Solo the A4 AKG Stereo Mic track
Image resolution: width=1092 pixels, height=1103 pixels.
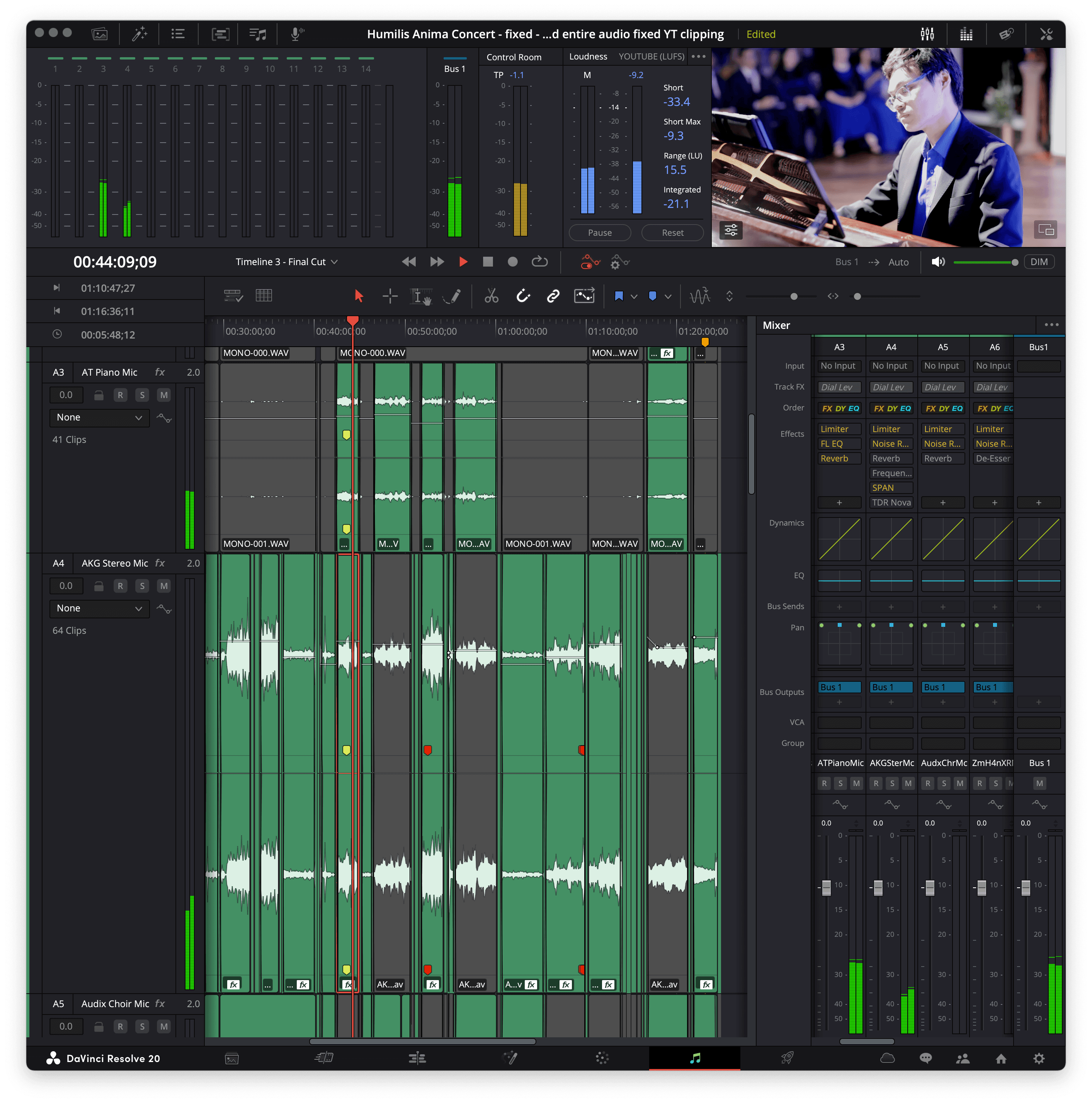coord(142,586)
